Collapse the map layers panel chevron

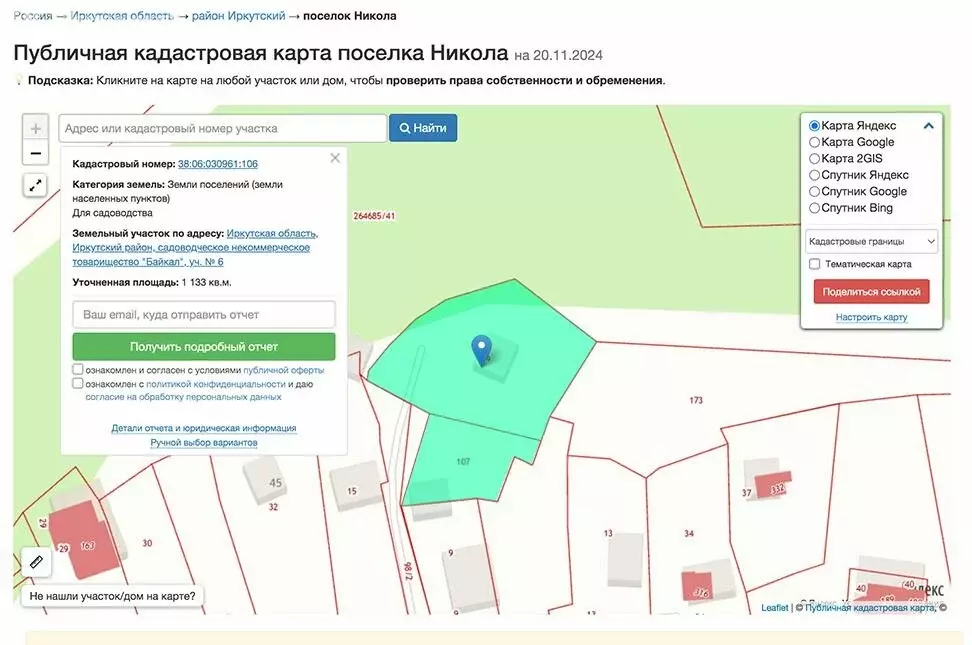pos(928,126)
